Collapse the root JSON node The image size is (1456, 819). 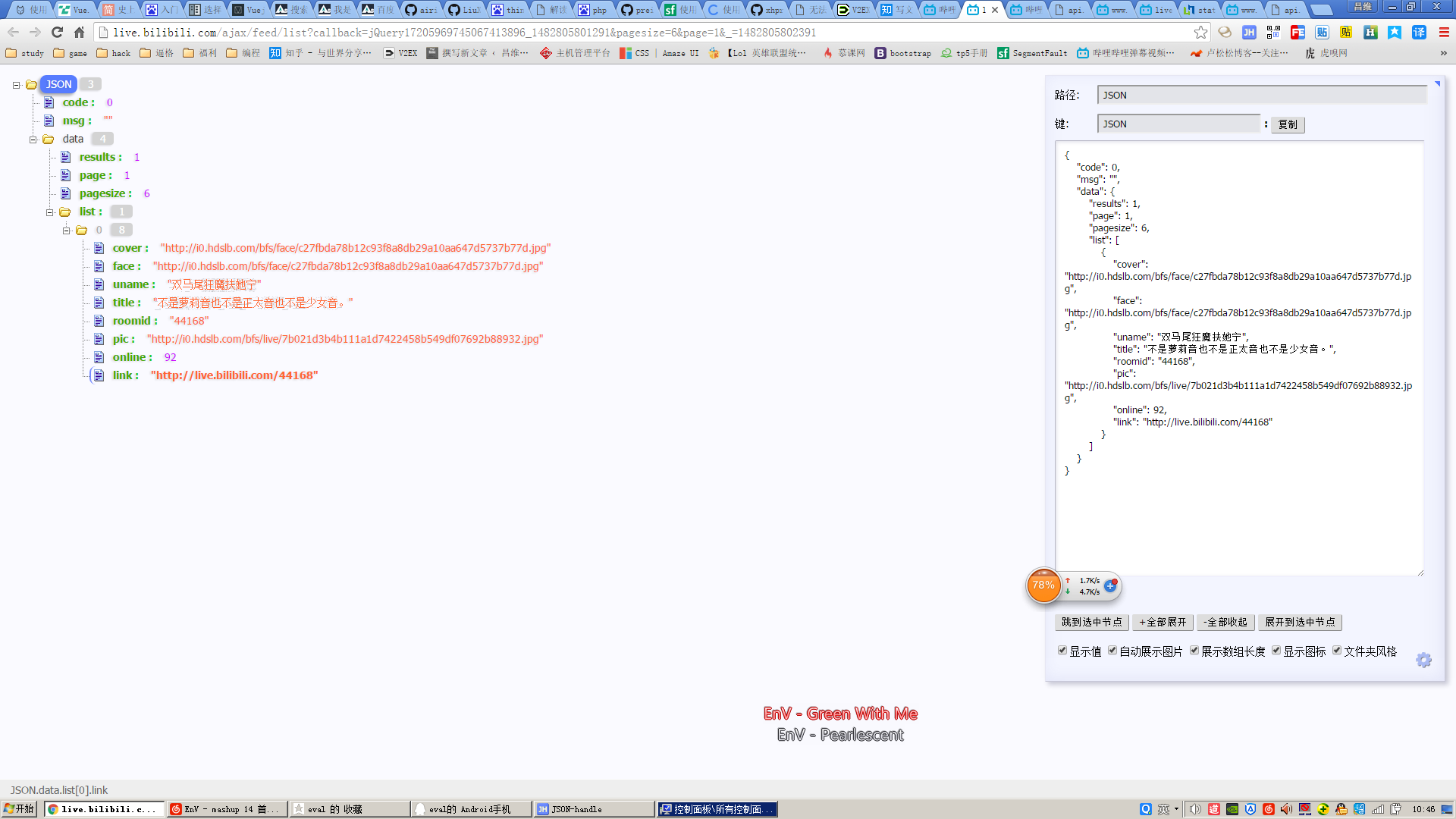(x=16, y=85)
